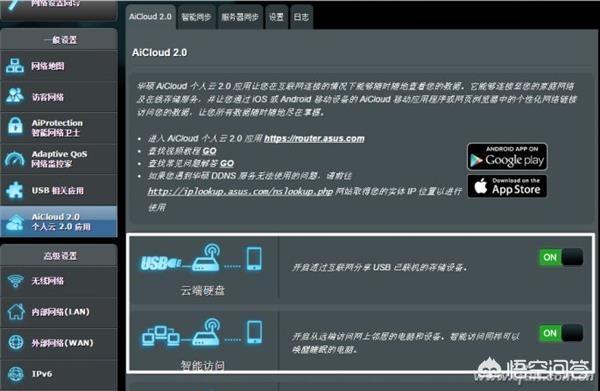Open the Network Map sidebar icon
This screenshot has width=600, height=391.
click(15, 66)
